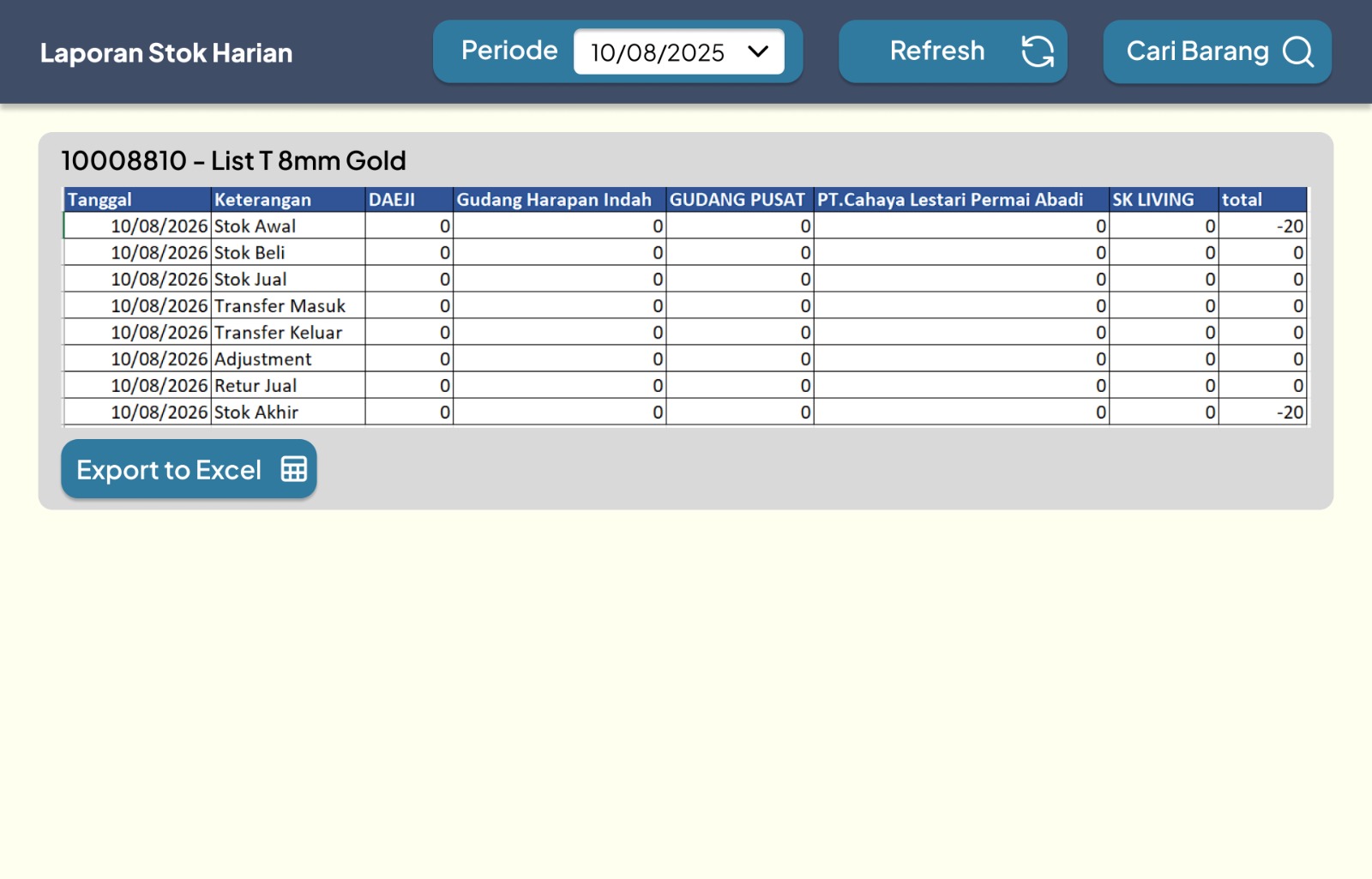
Task: Click the Export to Excel label
Action: coord(169,470)
